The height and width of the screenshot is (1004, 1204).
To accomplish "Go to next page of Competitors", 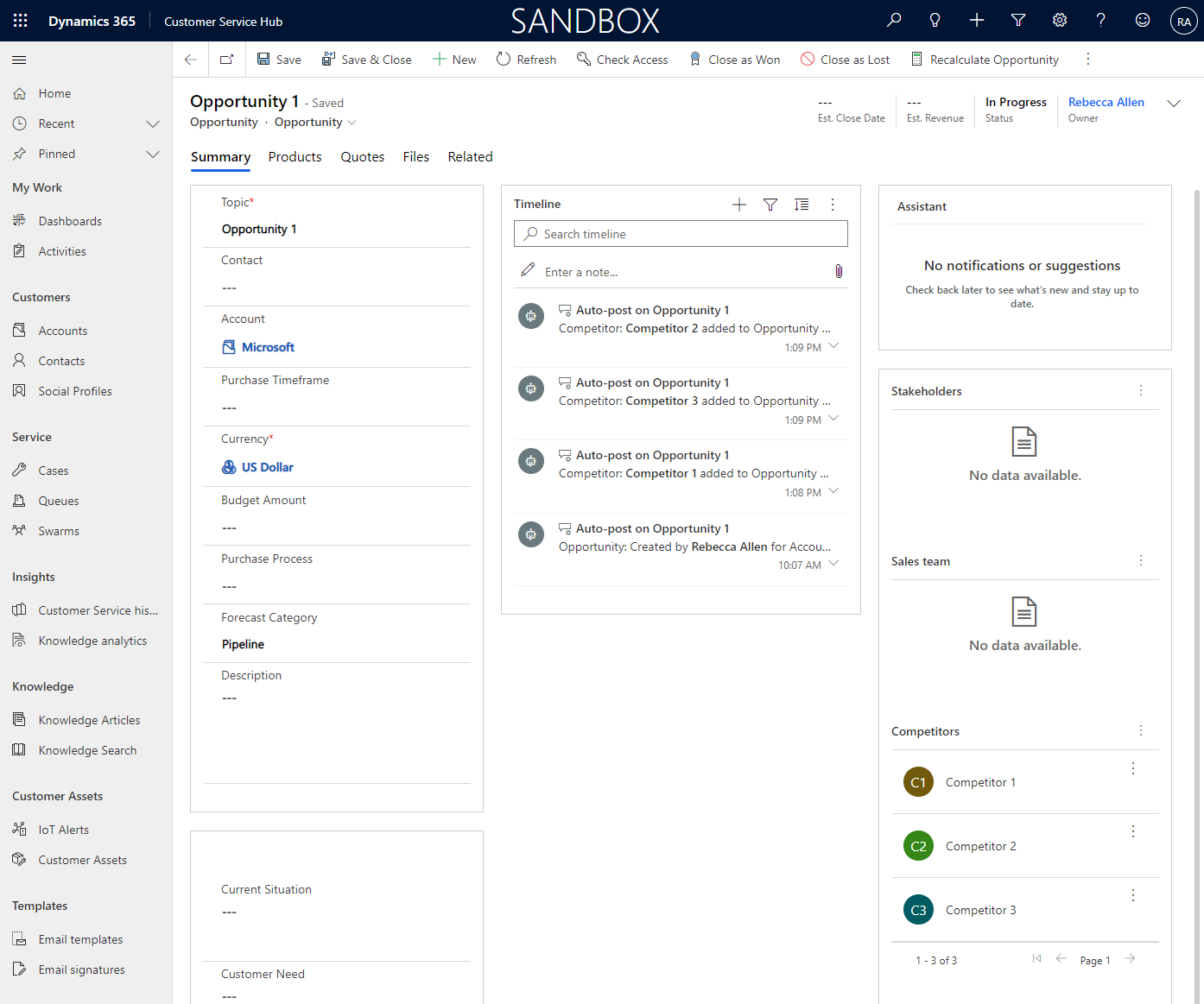I will [1130, 959].
